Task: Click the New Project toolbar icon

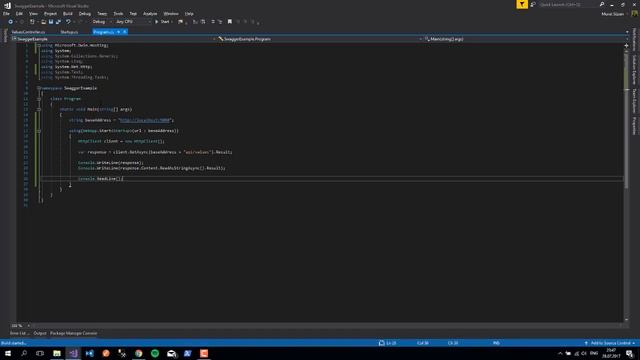Action: 32,22
